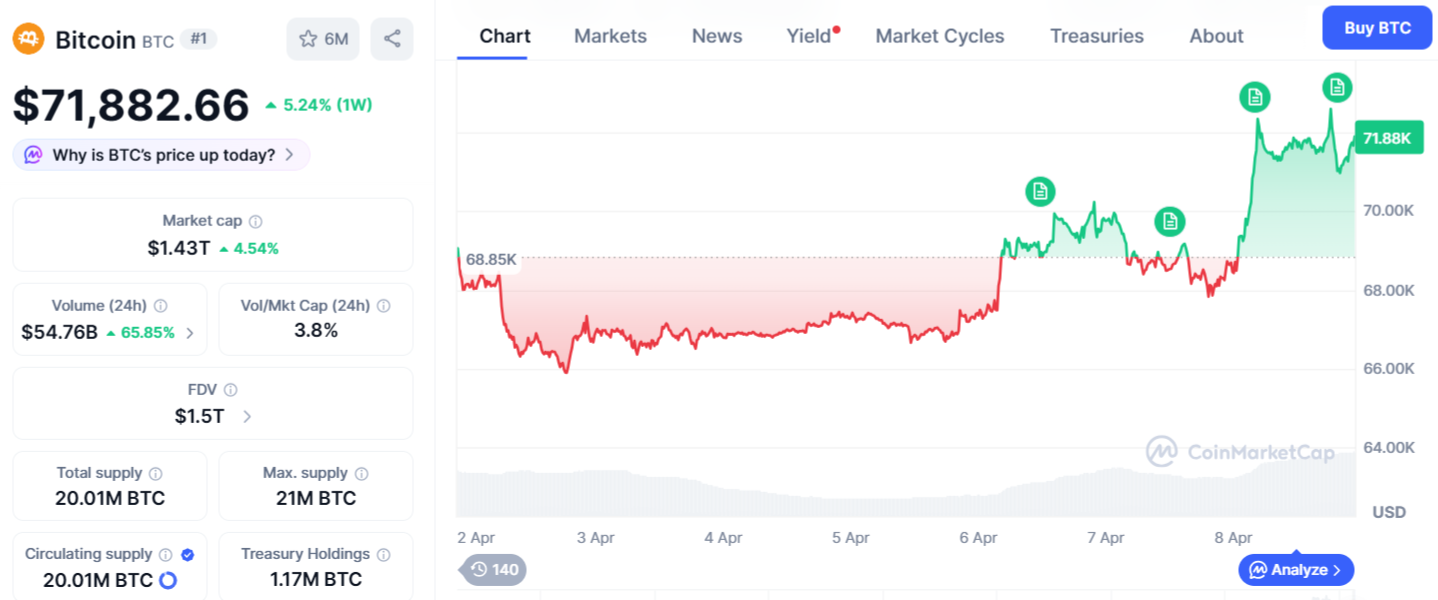1438x600 pixels.
Task: Open a green news event marker on the chart
Action: tap(1040, 191)
